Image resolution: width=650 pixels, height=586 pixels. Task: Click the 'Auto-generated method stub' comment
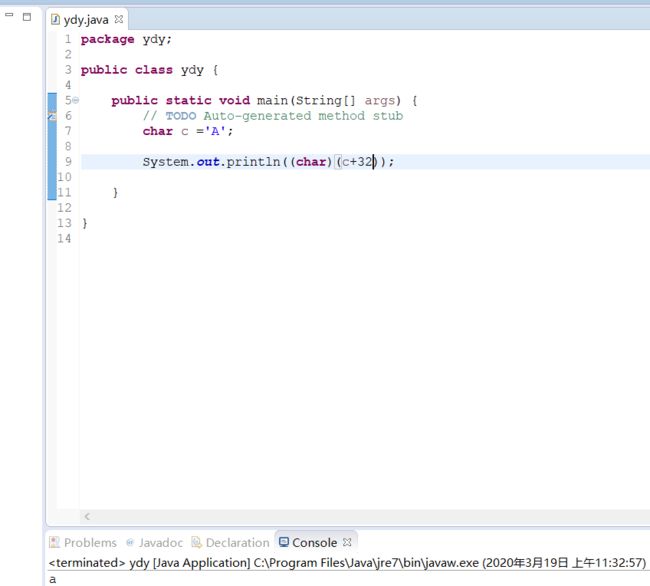(303, 116)
